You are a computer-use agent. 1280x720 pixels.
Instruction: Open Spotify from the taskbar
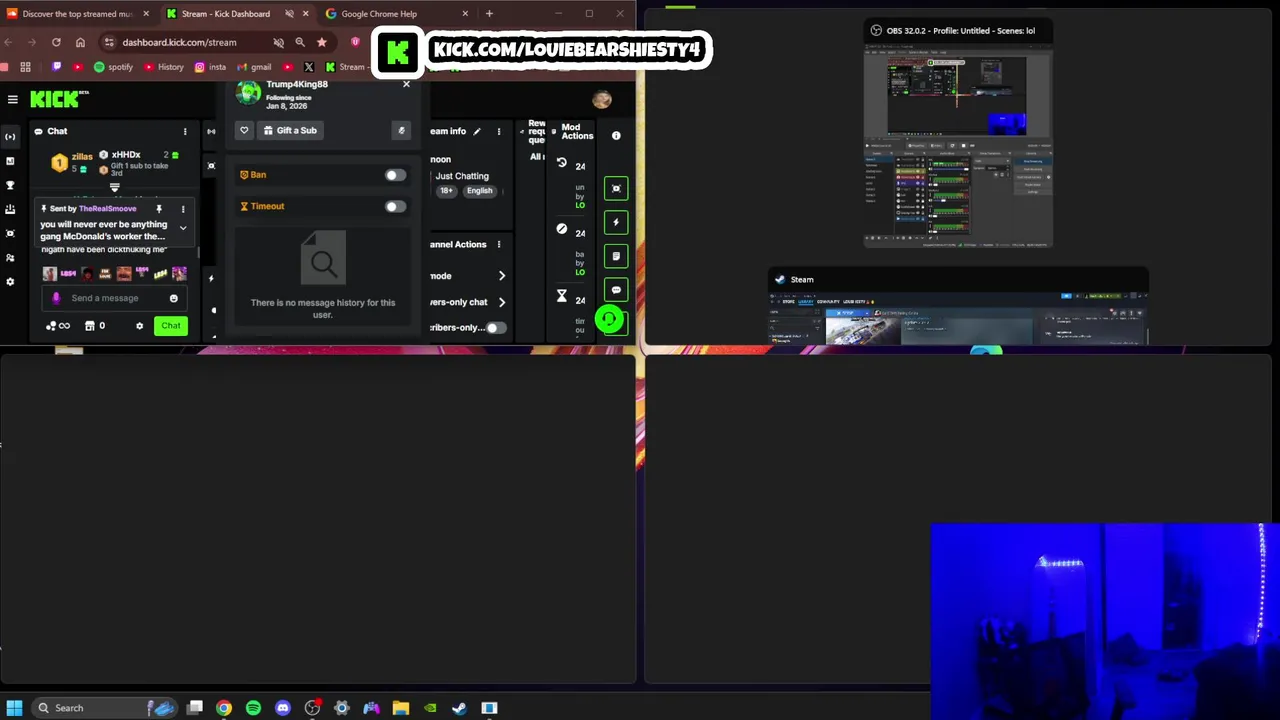[253, 708]
